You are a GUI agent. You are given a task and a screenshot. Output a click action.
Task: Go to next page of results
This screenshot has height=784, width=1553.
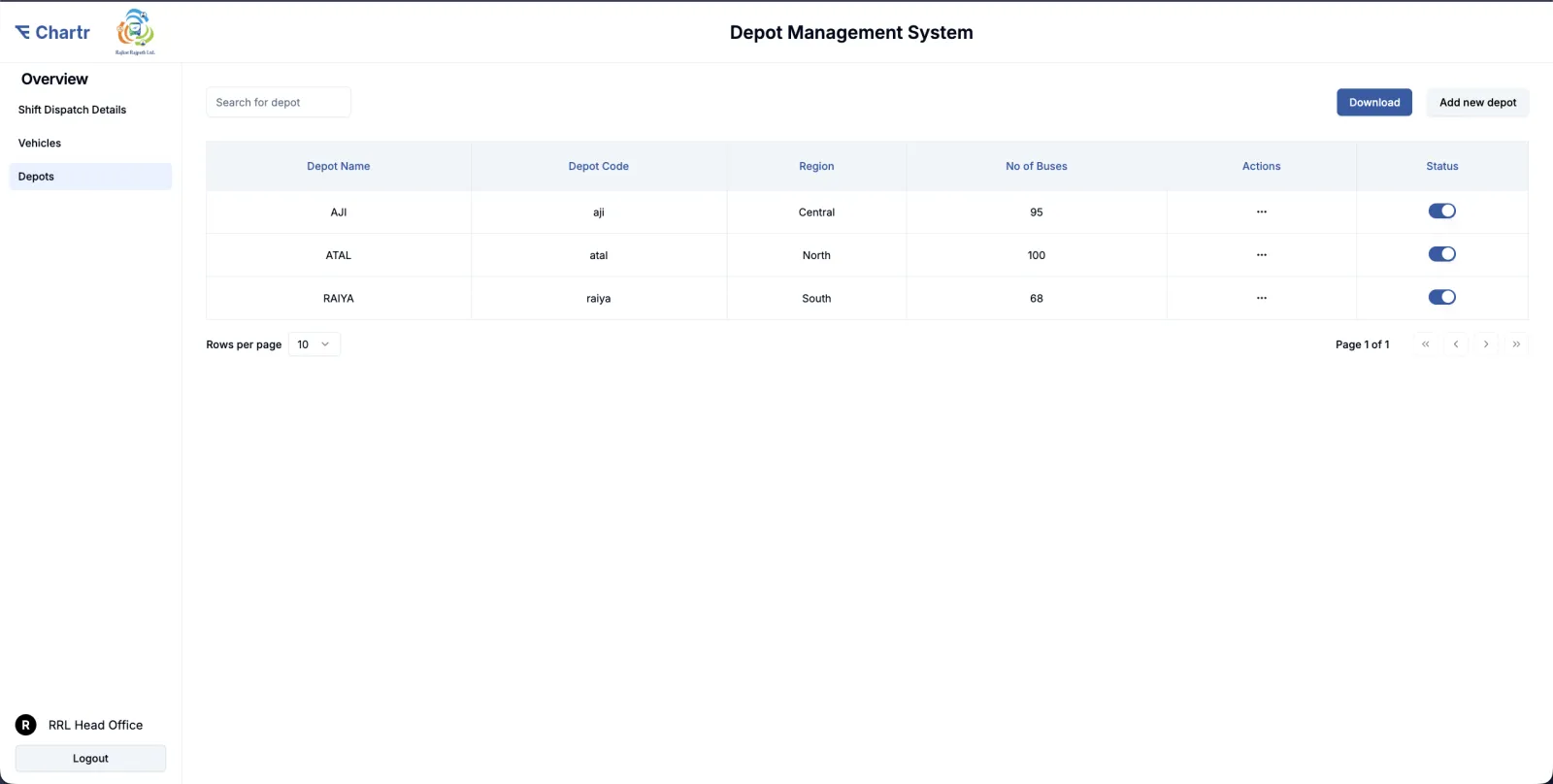1485,344
